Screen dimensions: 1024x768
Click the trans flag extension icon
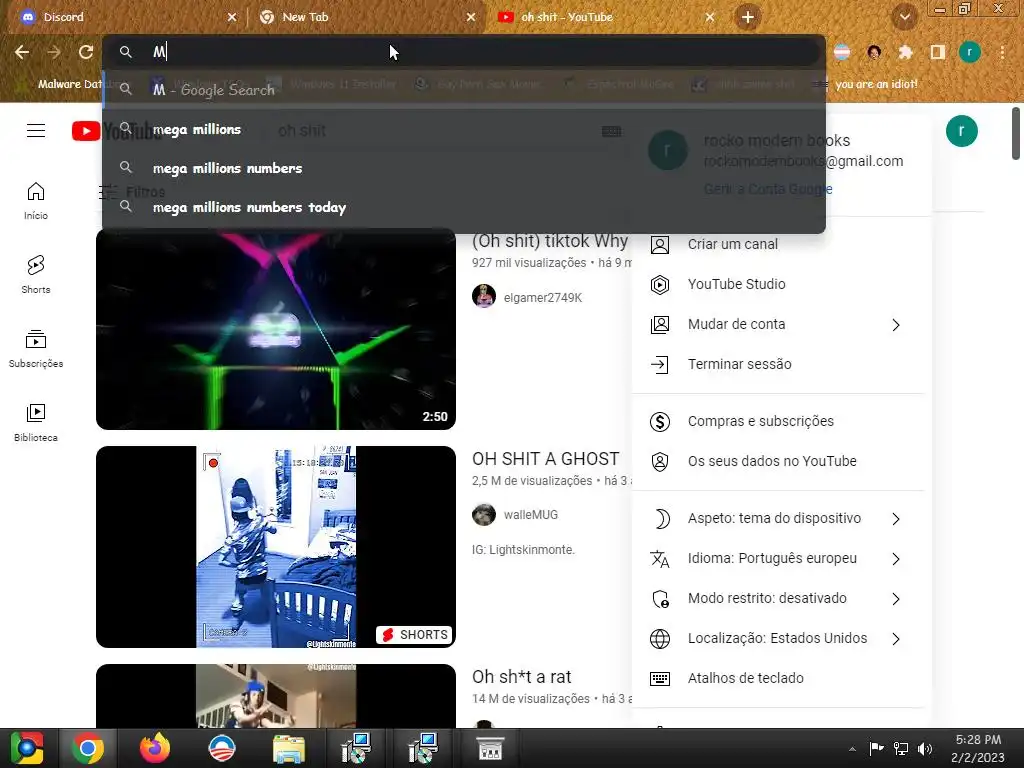842,52
